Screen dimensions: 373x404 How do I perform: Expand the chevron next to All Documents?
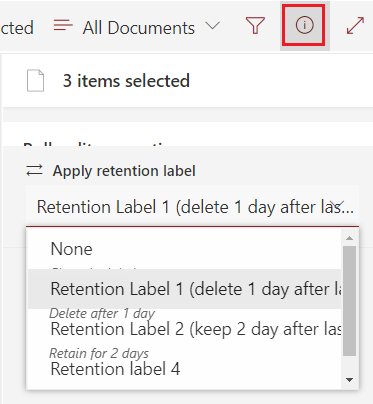point(212,26)
